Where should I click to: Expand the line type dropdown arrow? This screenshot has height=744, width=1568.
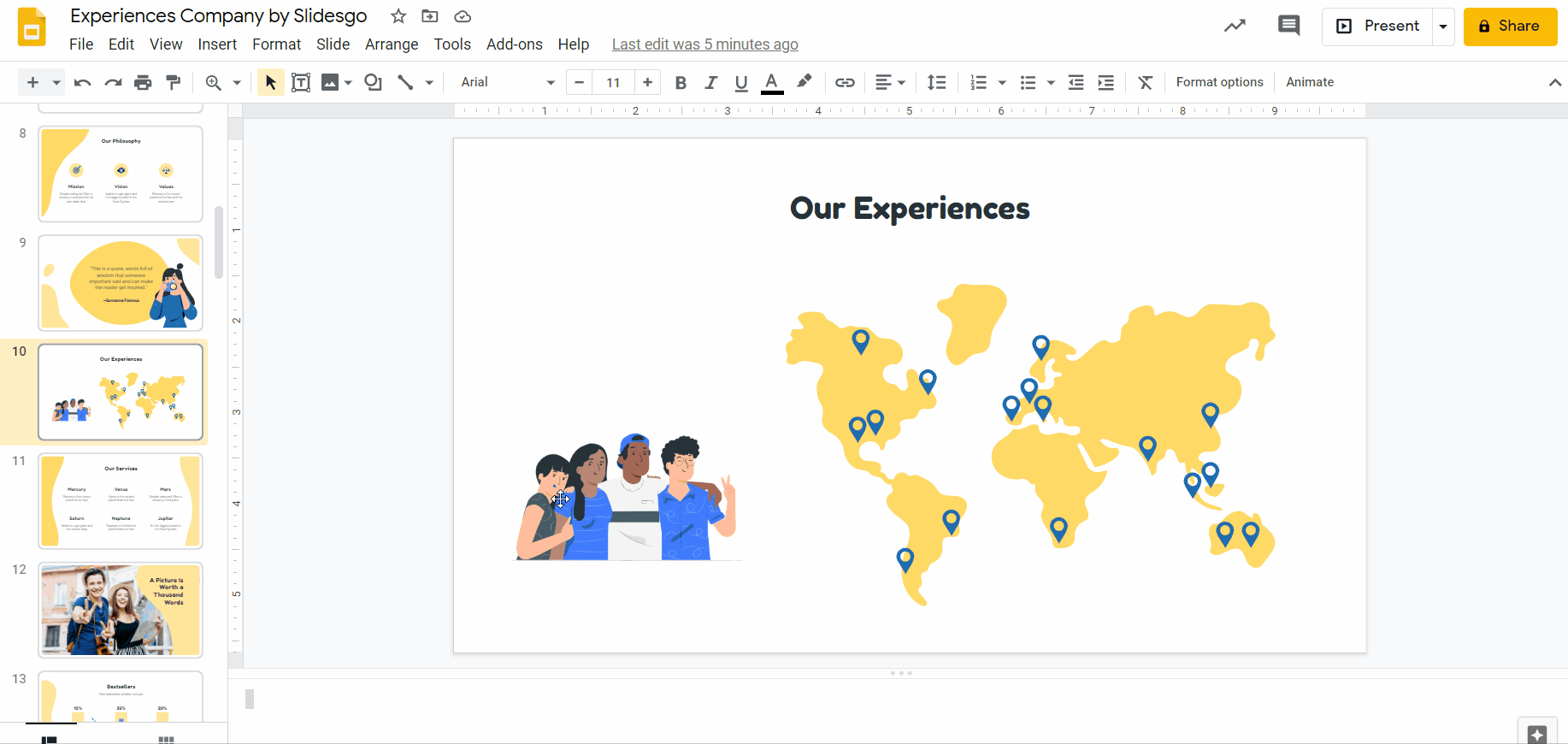[429, 83]
